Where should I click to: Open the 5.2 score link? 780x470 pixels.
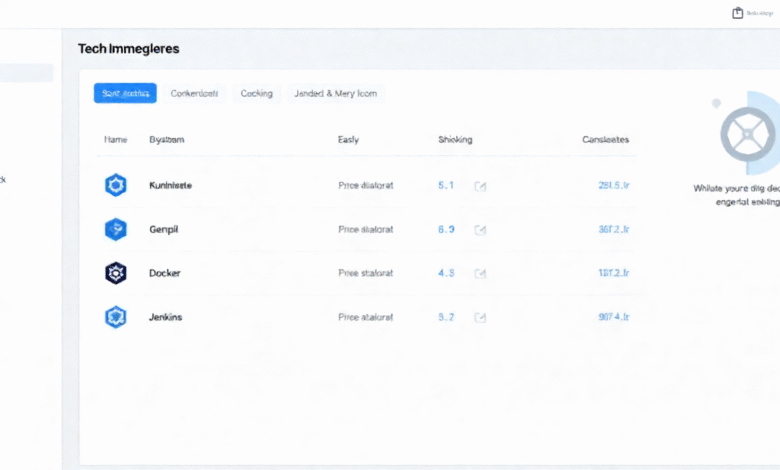446,317
